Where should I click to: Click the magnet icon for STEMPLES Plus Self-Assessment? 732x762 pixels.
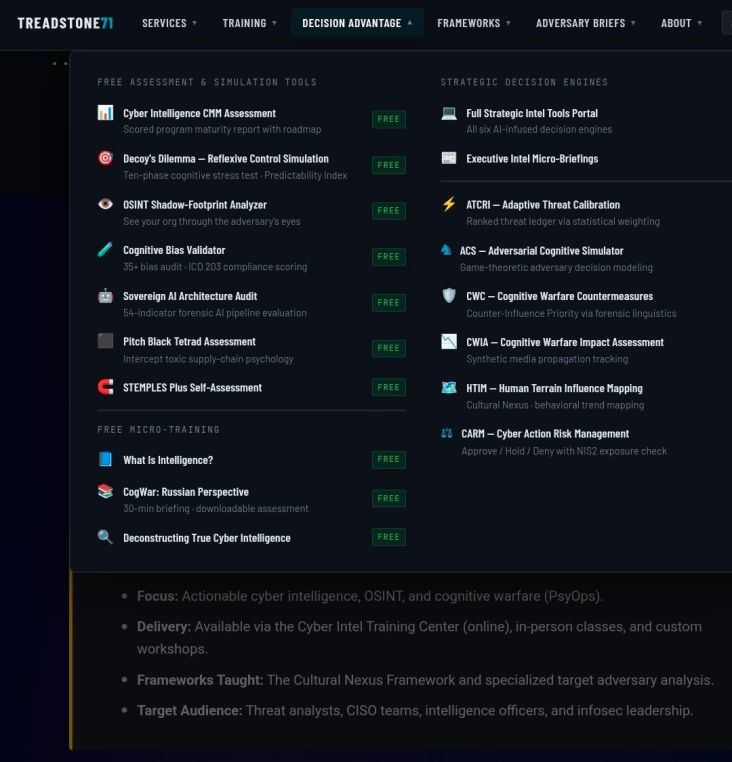[x=105, y=387]
